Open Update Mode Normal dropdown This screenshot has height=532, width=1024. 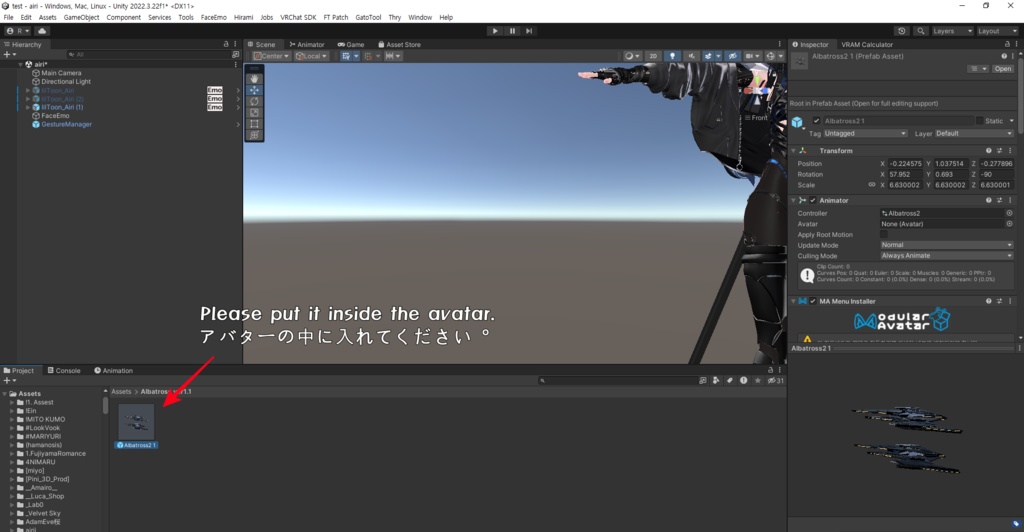[x=946, y=245]
